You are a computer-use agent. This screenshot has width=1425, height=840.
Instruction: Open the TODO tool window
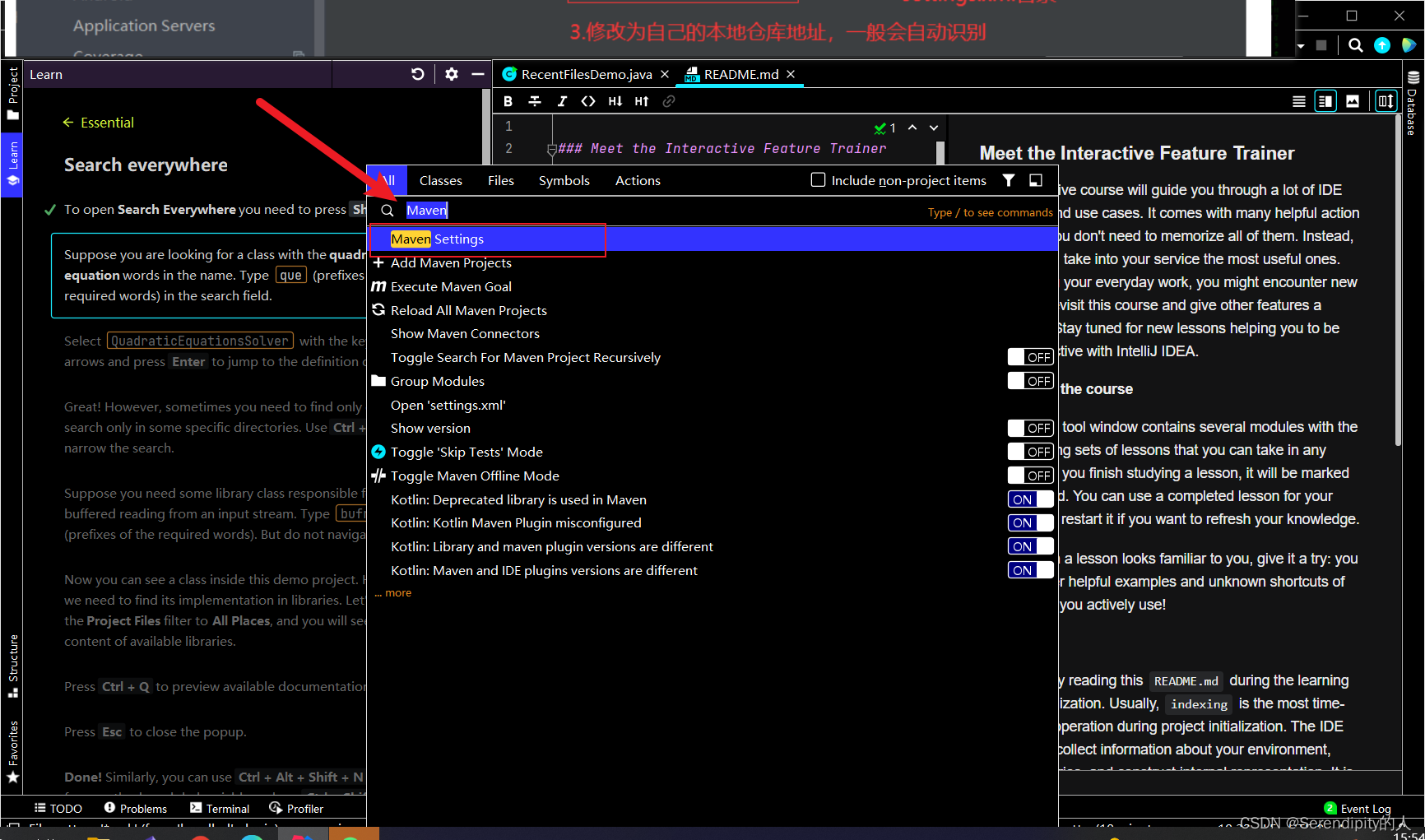click(x=58, y=809)
